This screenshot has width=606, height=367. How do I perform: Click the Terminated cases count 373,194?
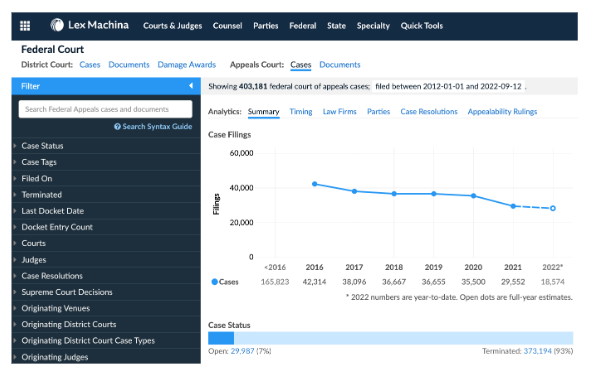tap(537, 351)
